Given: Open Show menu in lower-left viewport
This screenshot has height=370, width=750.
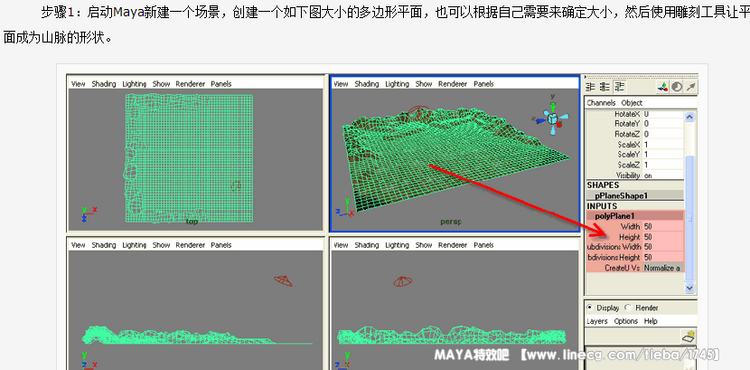Looking at the screenshot, I should (161, 245).
